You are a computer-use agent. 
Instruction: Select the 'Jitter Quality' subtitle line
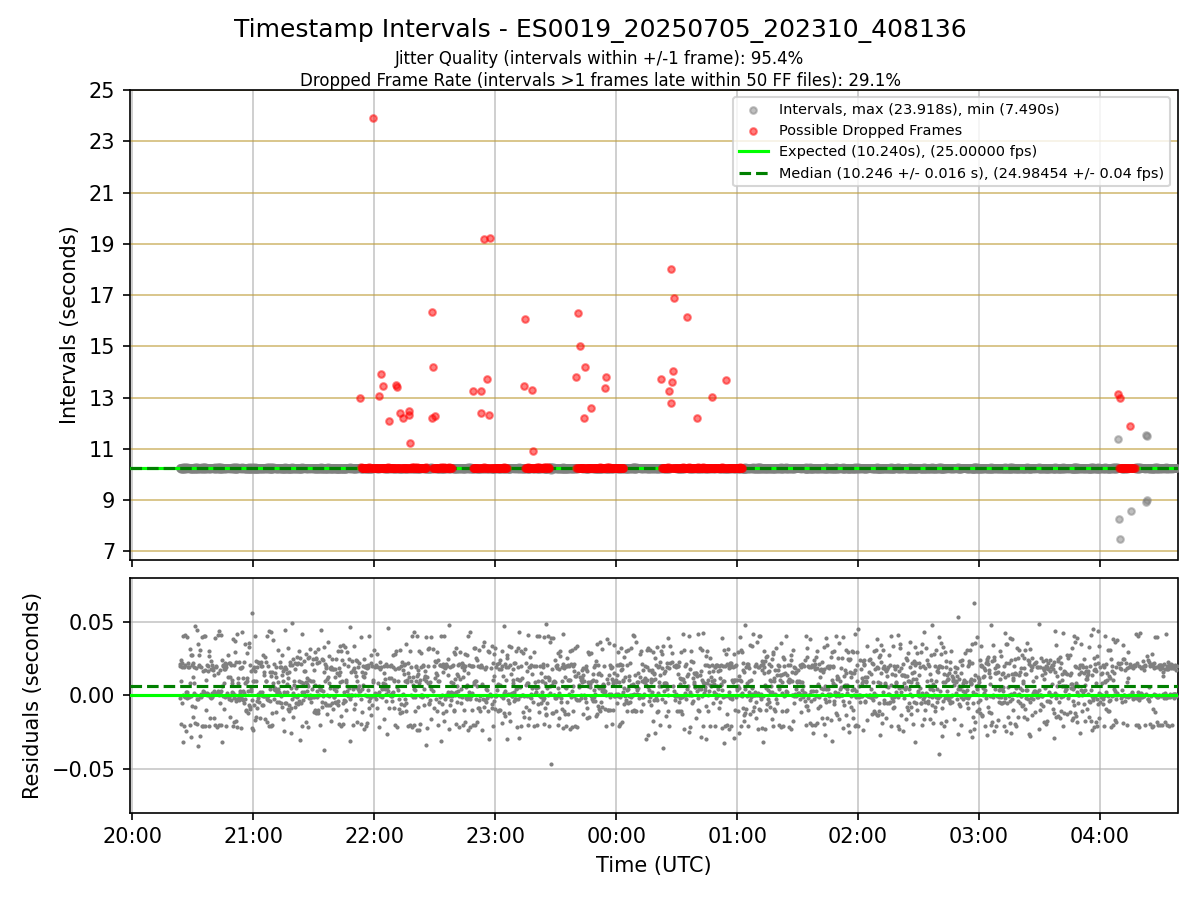599,58
